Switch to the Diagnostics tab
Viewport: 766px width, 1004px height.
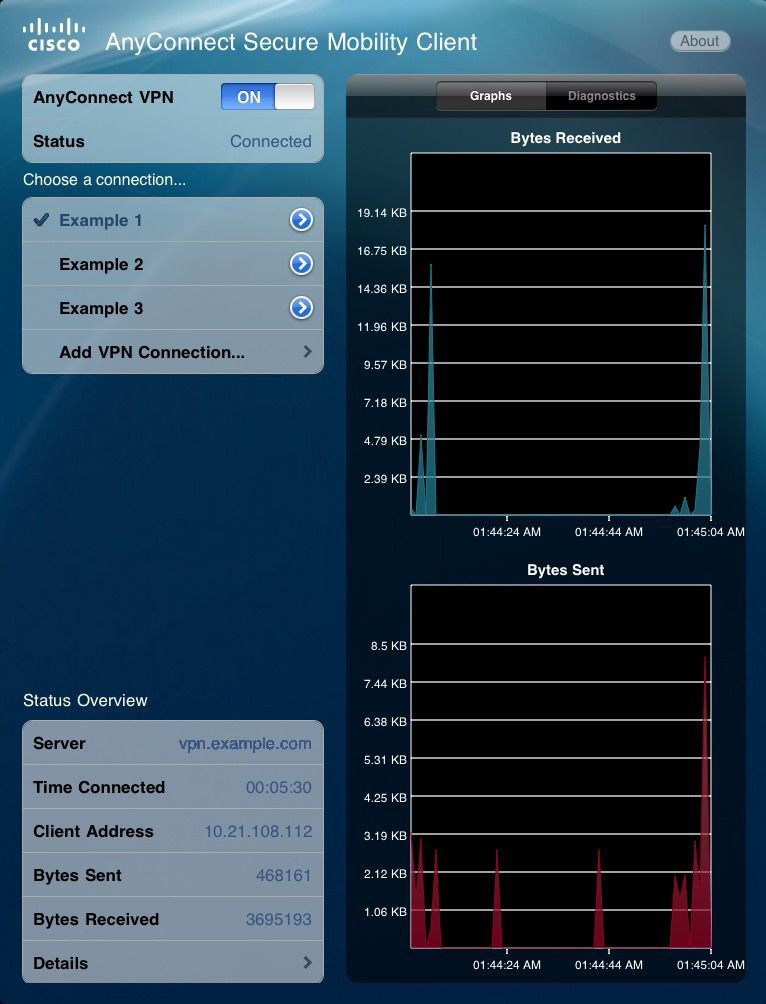(601, 96)
